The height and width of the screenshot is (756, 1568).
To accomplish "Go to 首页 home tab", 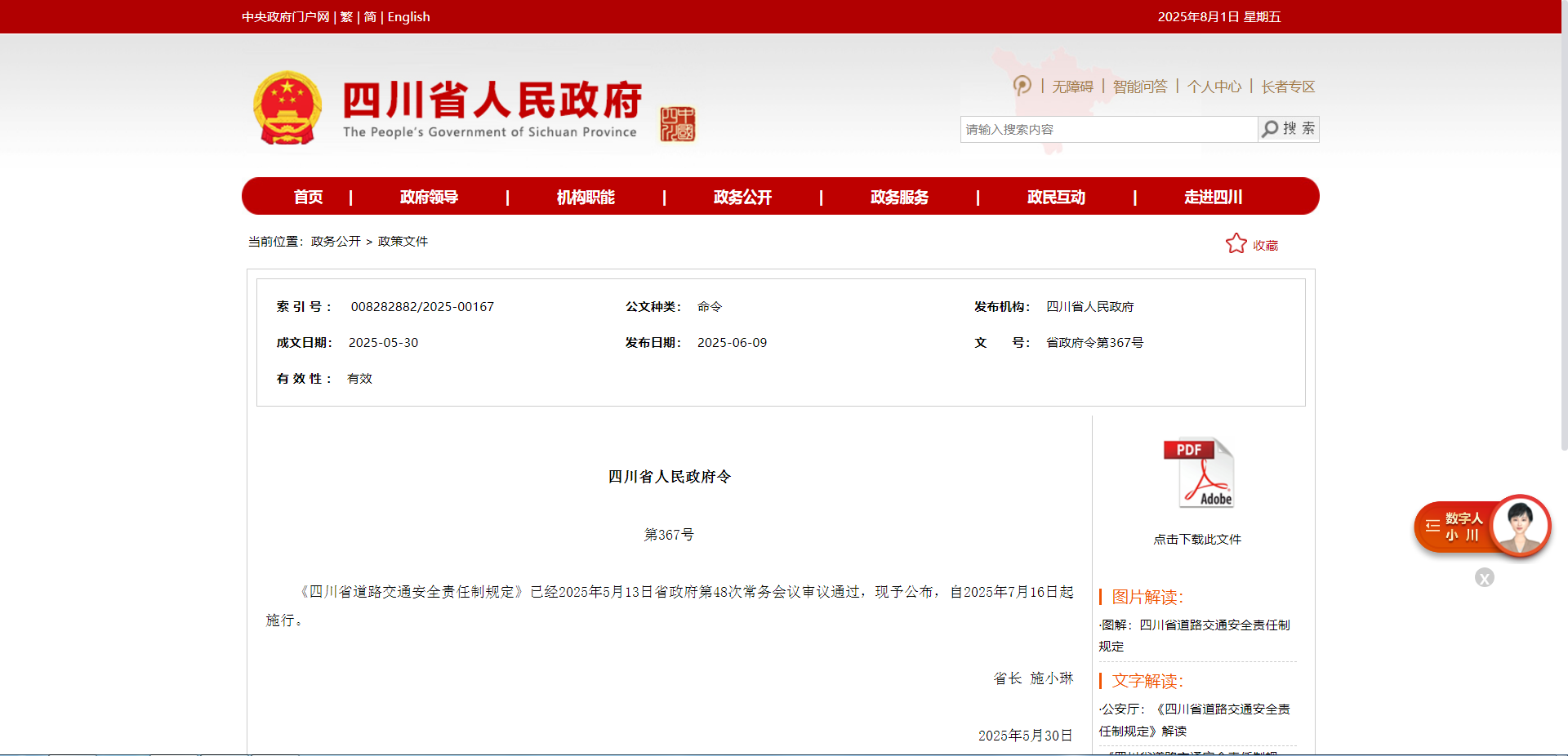I will click(308, 197).
